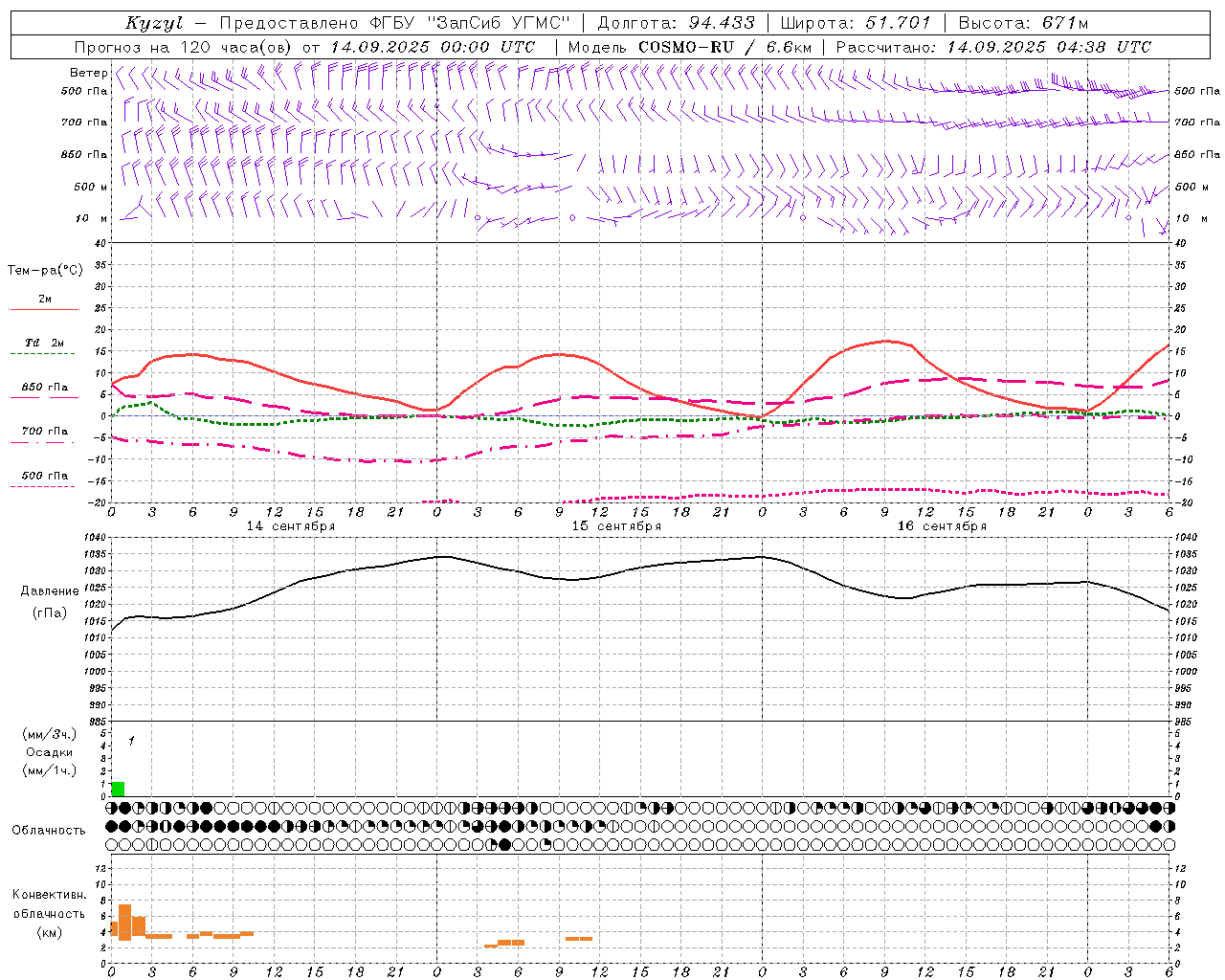This screenshot has height=980, width=1225.
Task: Click the Долгота: 94.433 value
Action: coord(676,23)
